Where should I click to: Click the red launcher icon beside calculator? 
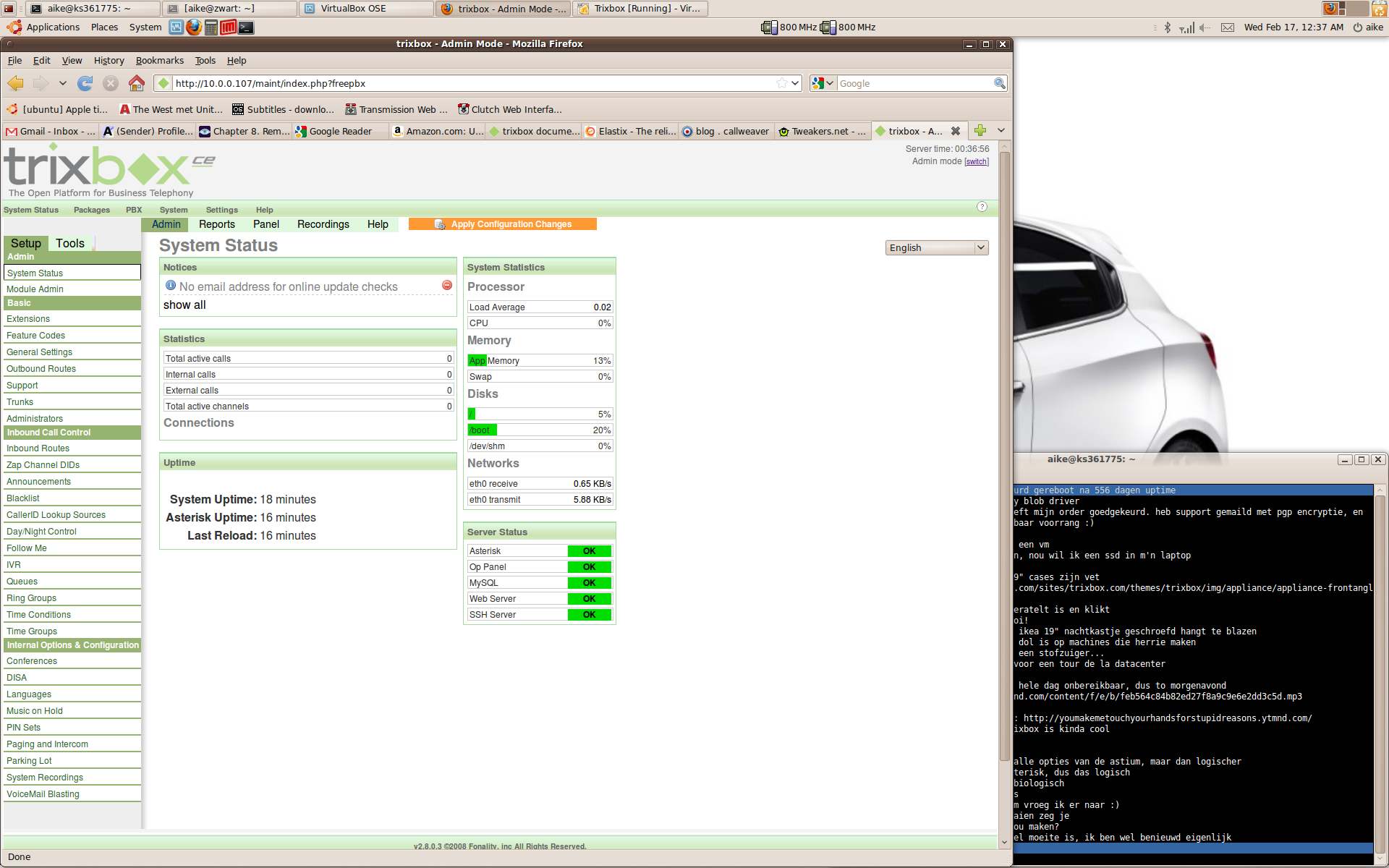coord(229,27)
